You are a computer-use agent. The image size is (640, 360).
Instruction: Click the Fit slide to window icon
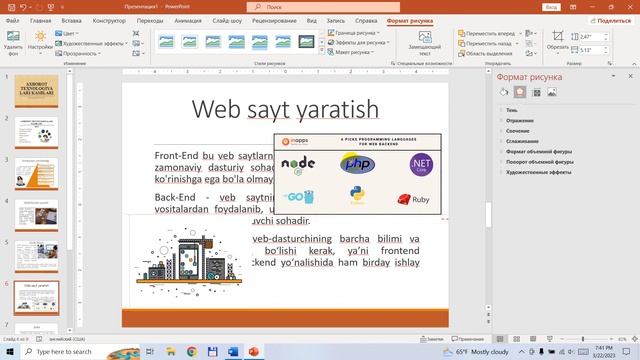coord(634,339)
